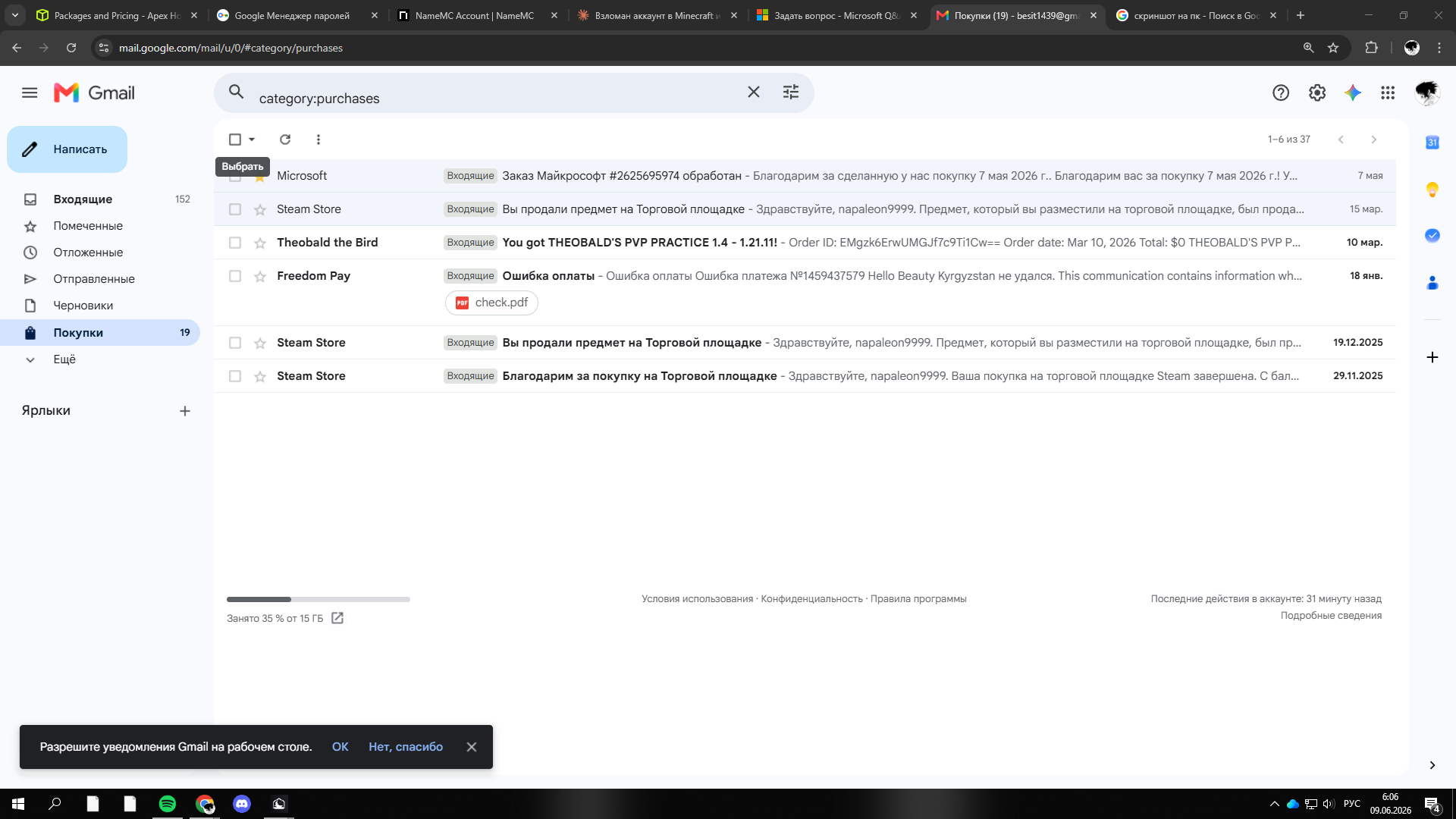Image resolution: width=1456 pixels, height=819 pixels.
Task: Select the 15 мар. Steam Store email checkbox
Action: [235, 209]
